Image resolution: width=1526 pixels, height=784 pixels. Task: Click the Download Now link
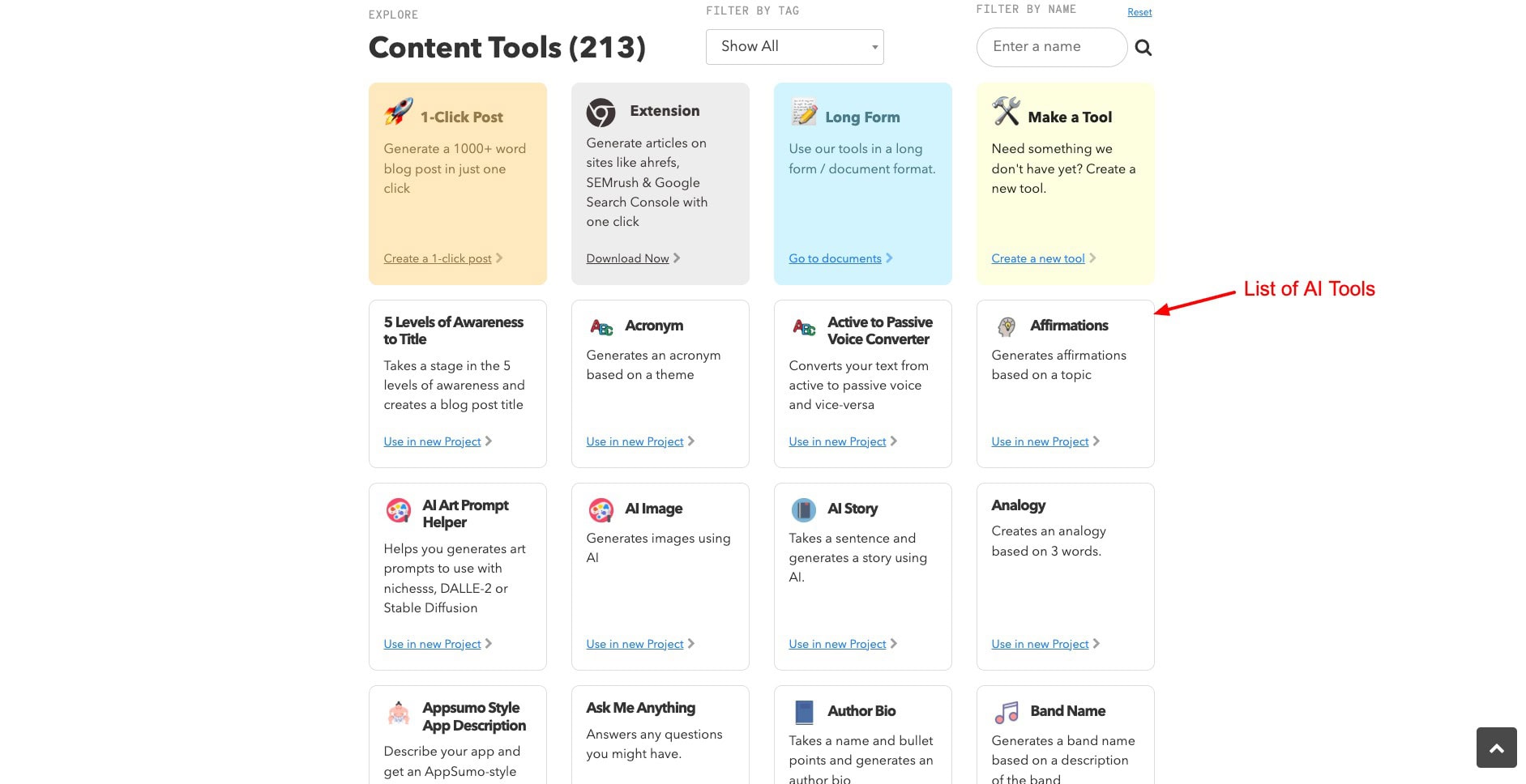(x=628, y=258)
